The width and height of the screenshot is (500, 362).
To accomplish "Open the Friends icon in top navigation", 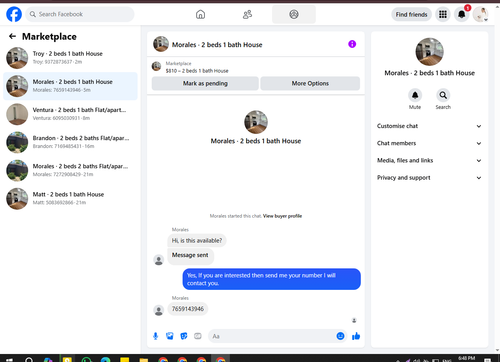I will pyautogui.click(x=247, y=14).
